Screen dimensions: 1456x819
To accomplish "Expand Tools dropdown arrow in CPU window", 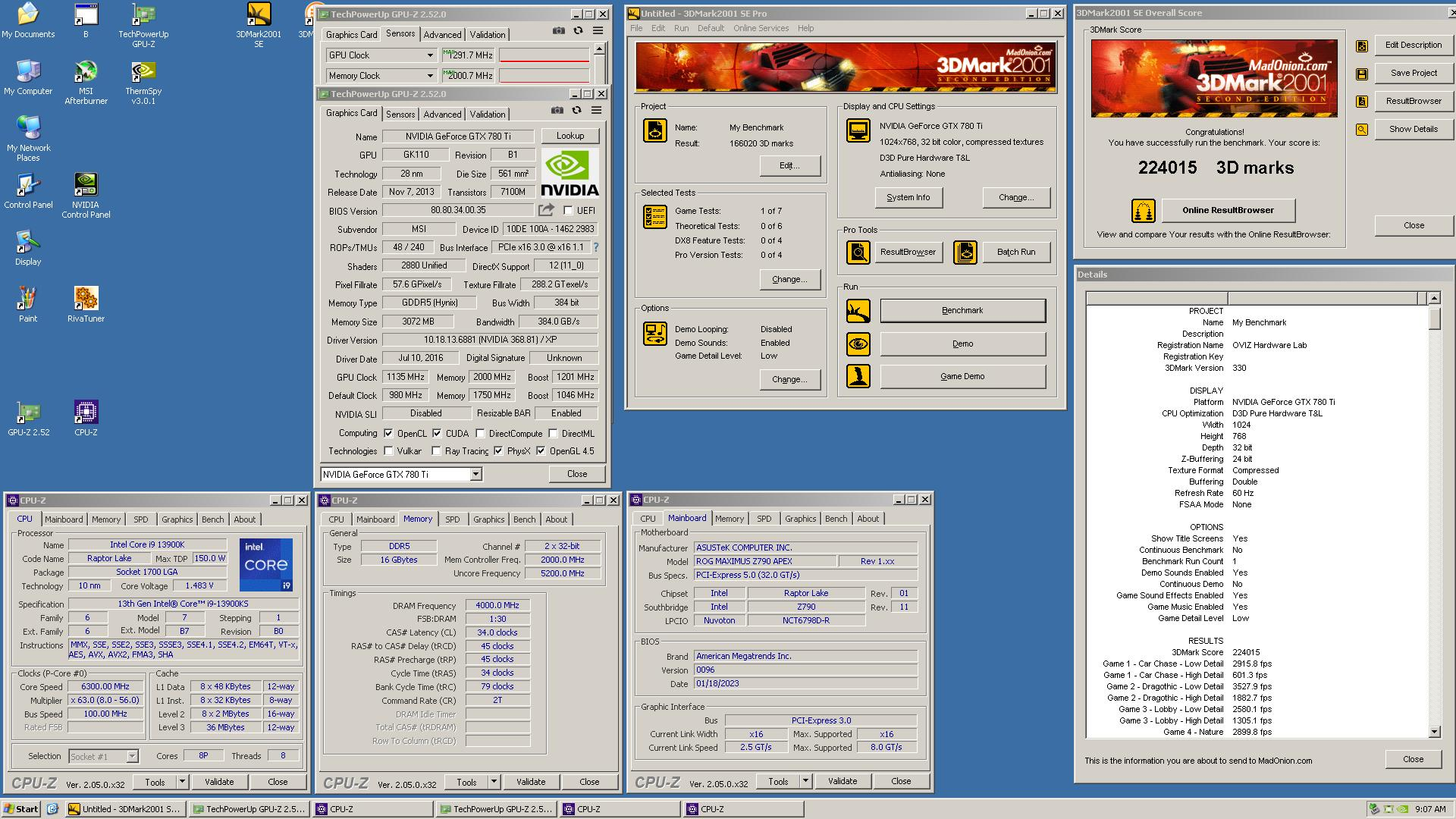I will pos(182,781).
